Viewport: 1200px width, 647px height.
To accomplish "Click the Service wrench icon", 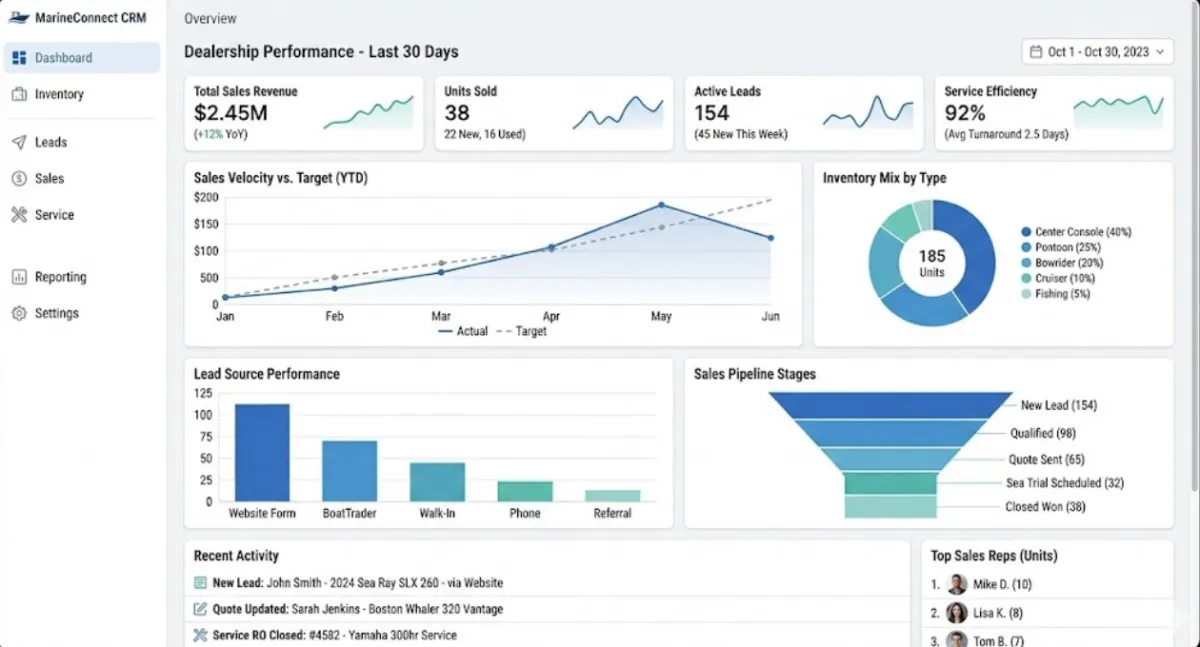I will pyautogui.click(x=19, y=214).
